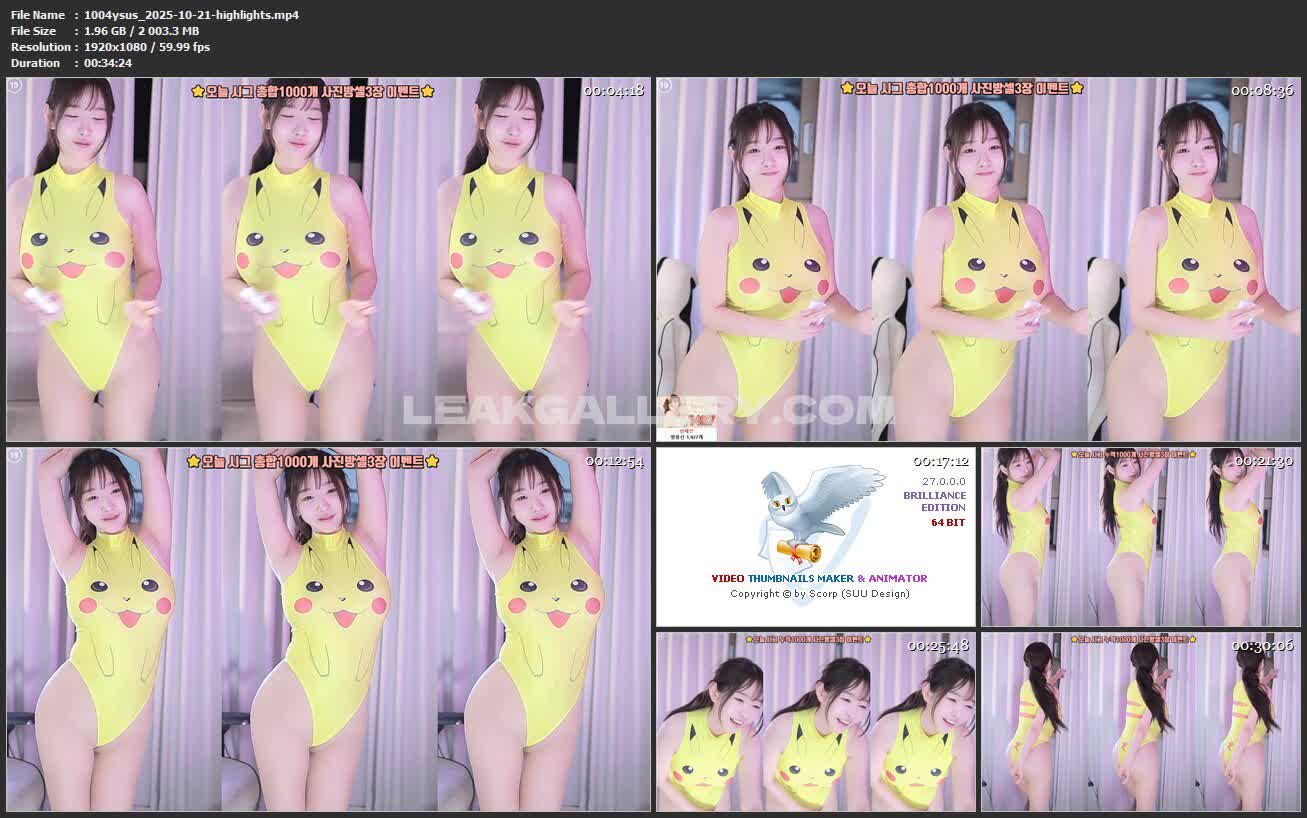Viewport: 1307px width, 818px height.
Task: Select the 00:12:54 timestamp label
Action: [x=613, y=462]
